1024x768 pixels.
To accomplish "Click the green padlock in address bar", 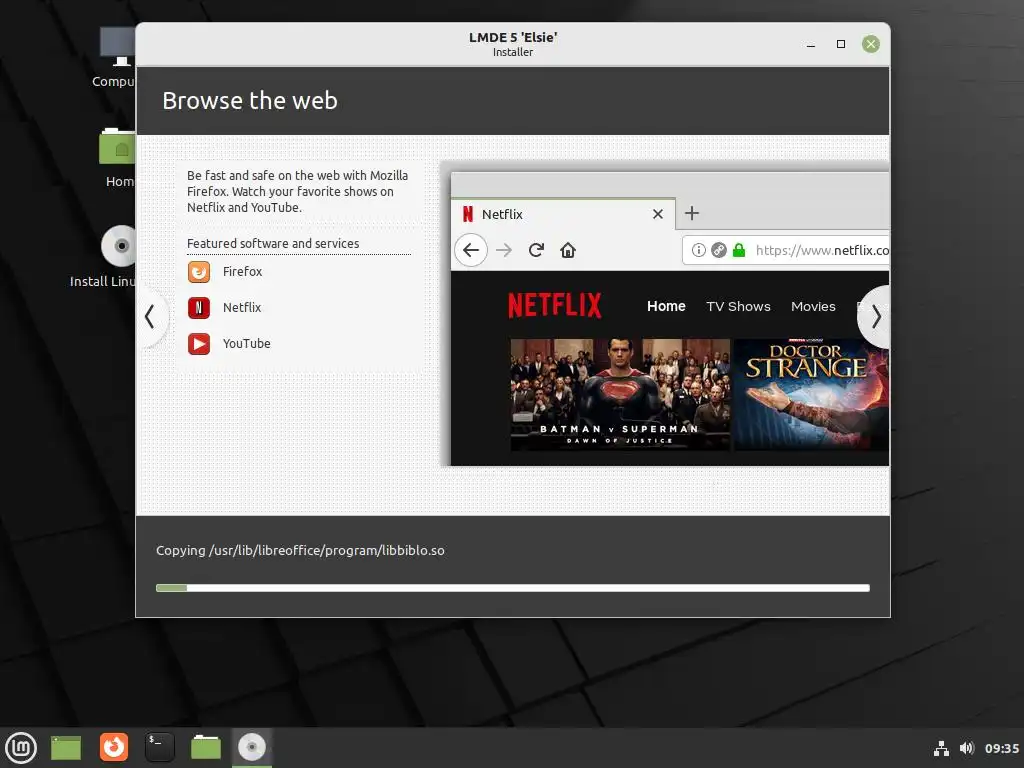I will pyautogui.click(x=739, y=250).
